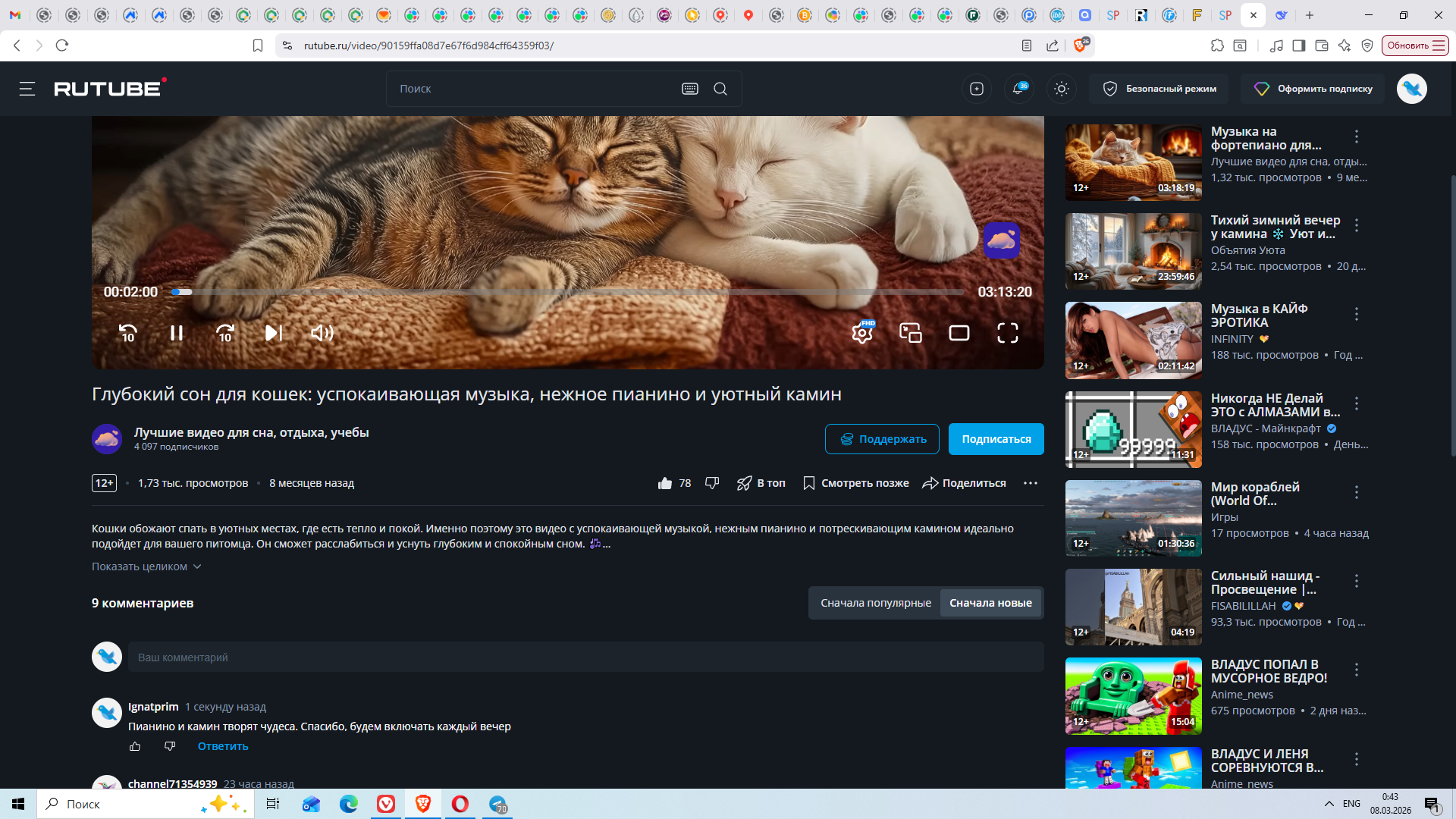Click the video progress bar
The image size is (1456, 819).
pyautogui.click(x=569, y=292)
